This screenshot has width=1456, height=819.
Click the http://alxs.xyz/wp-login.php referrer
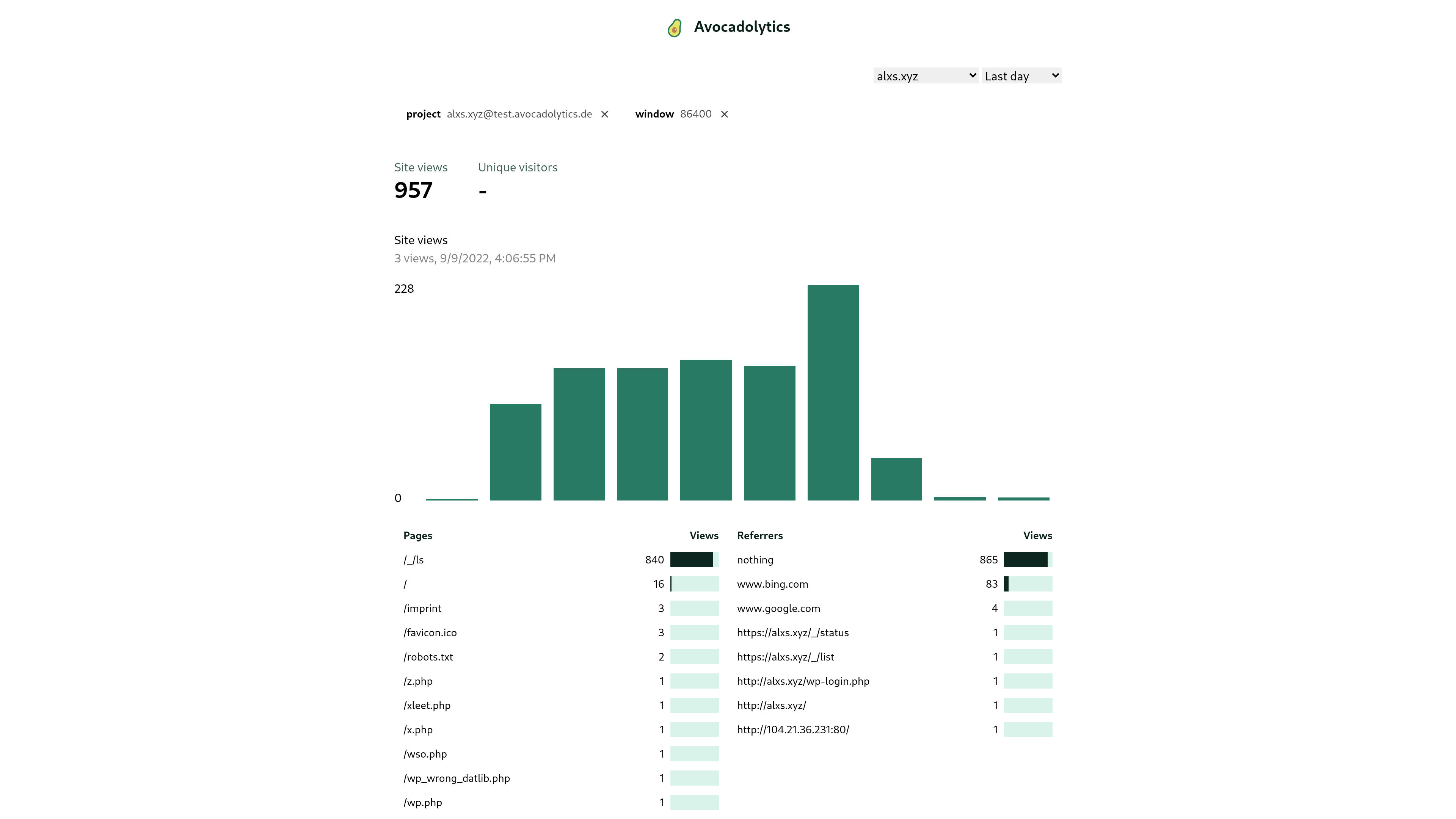[x=803, y=682]
